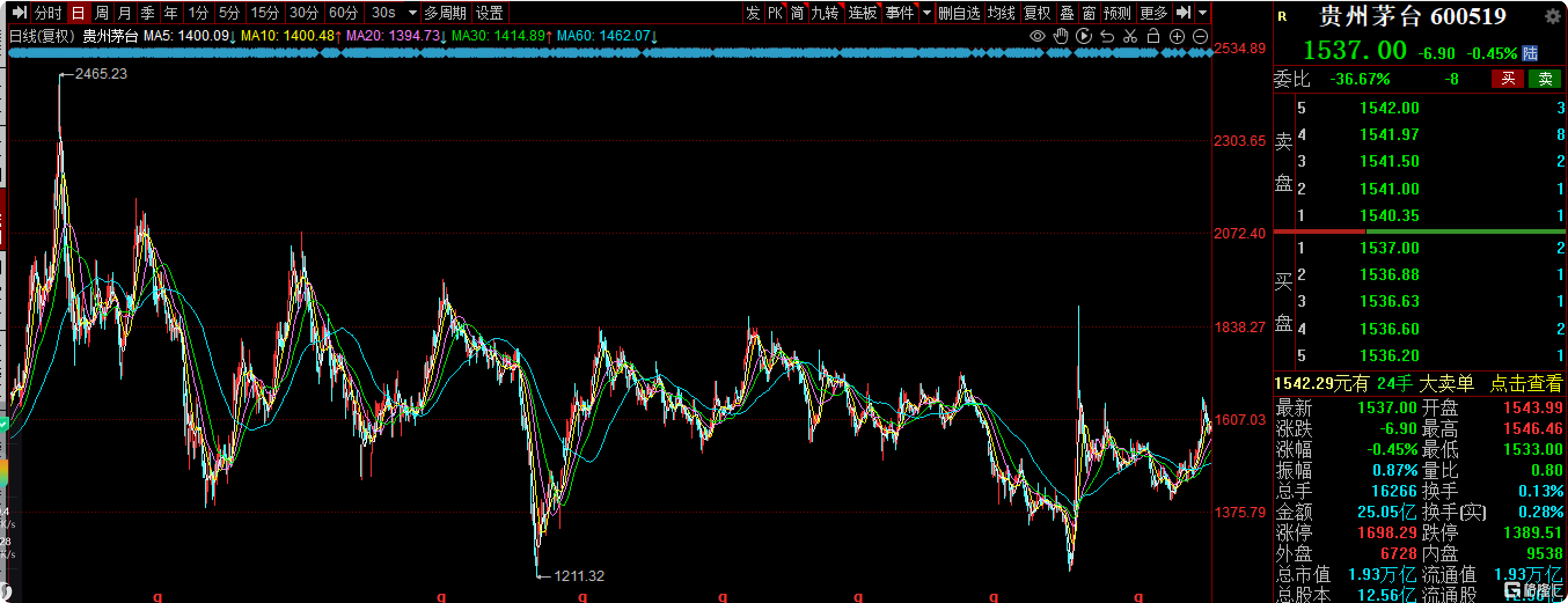Open the 事件 events tool
The image size is (1568, 603).
click(x=900, y=13)
